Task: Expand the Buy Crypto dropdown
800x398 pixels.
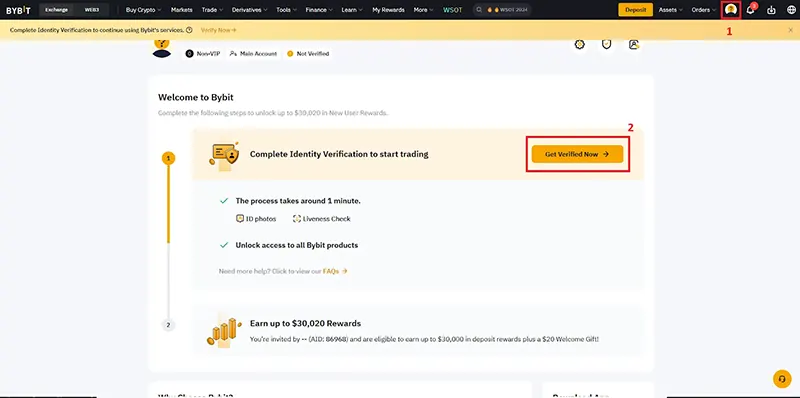Action: (143, 10)
